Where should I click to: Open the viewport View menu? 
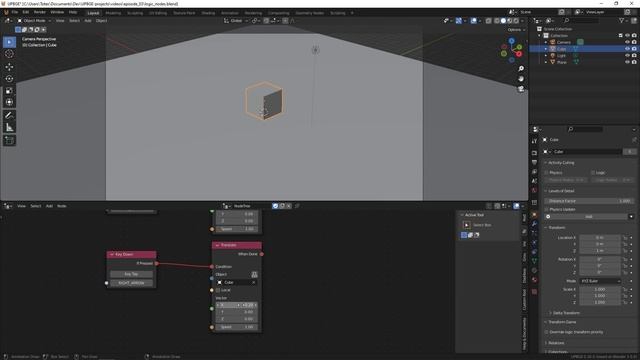tap(60, 20)
